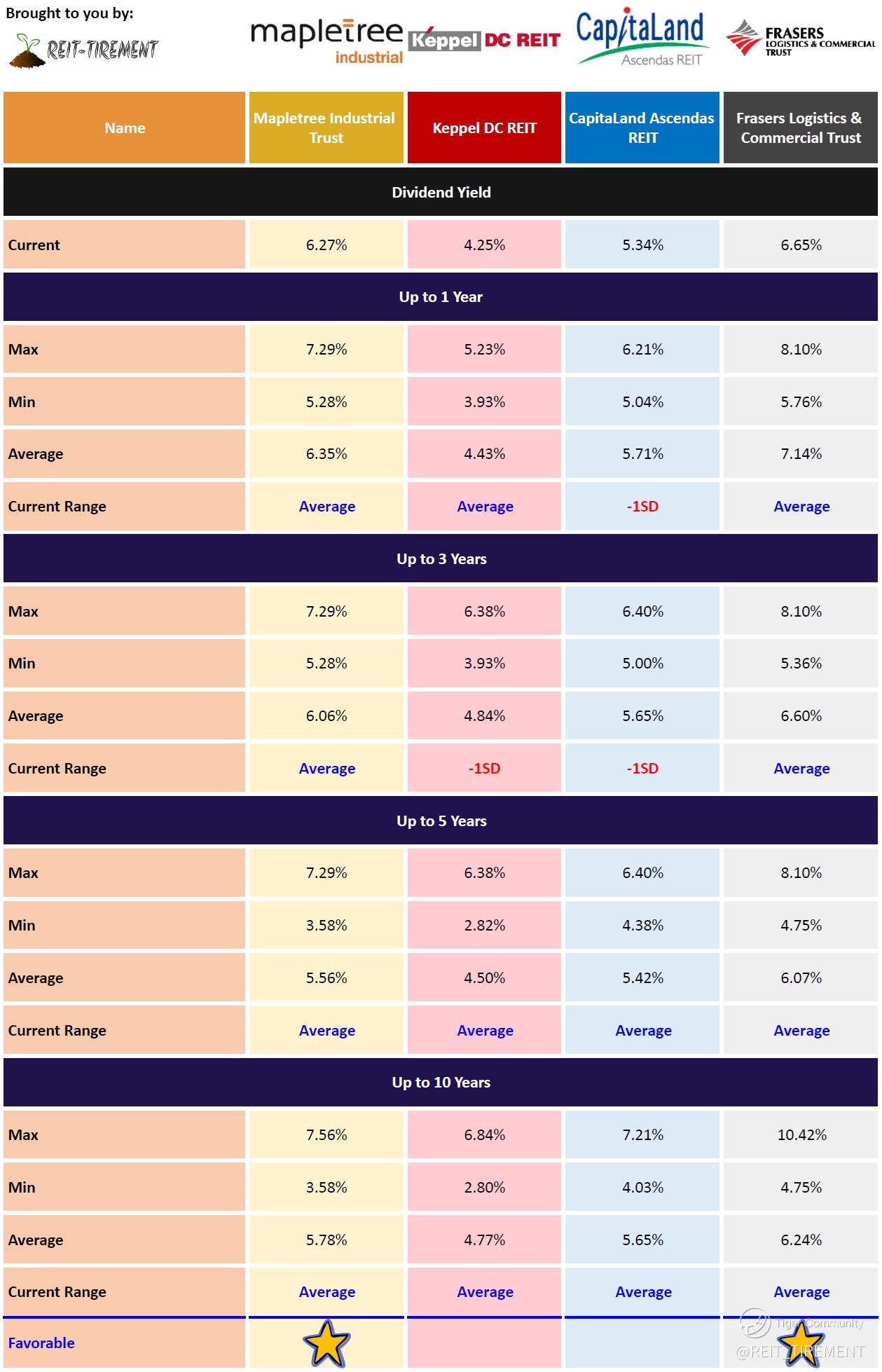Select the Up to 5 Years header

coord(441,821)
